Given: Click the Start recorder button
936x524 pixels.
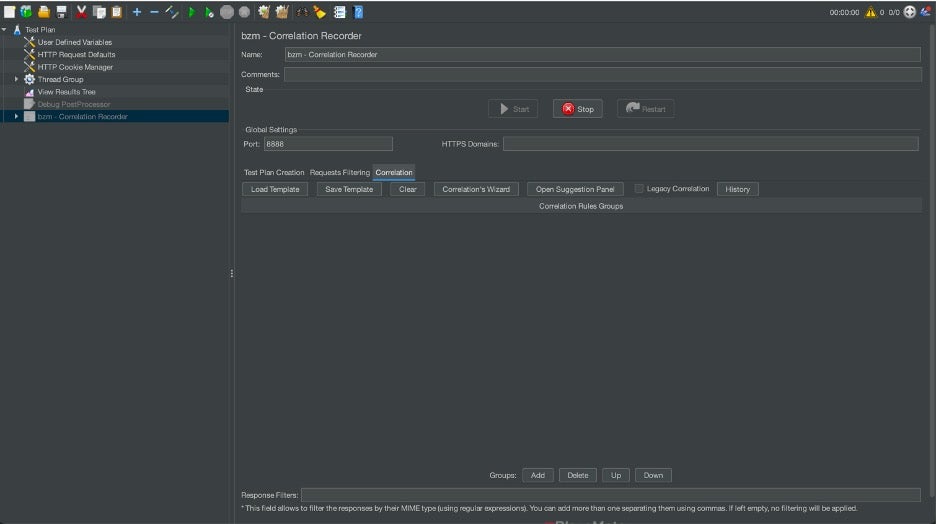Looking at the screenshot, I should click(x=513, y=109).
